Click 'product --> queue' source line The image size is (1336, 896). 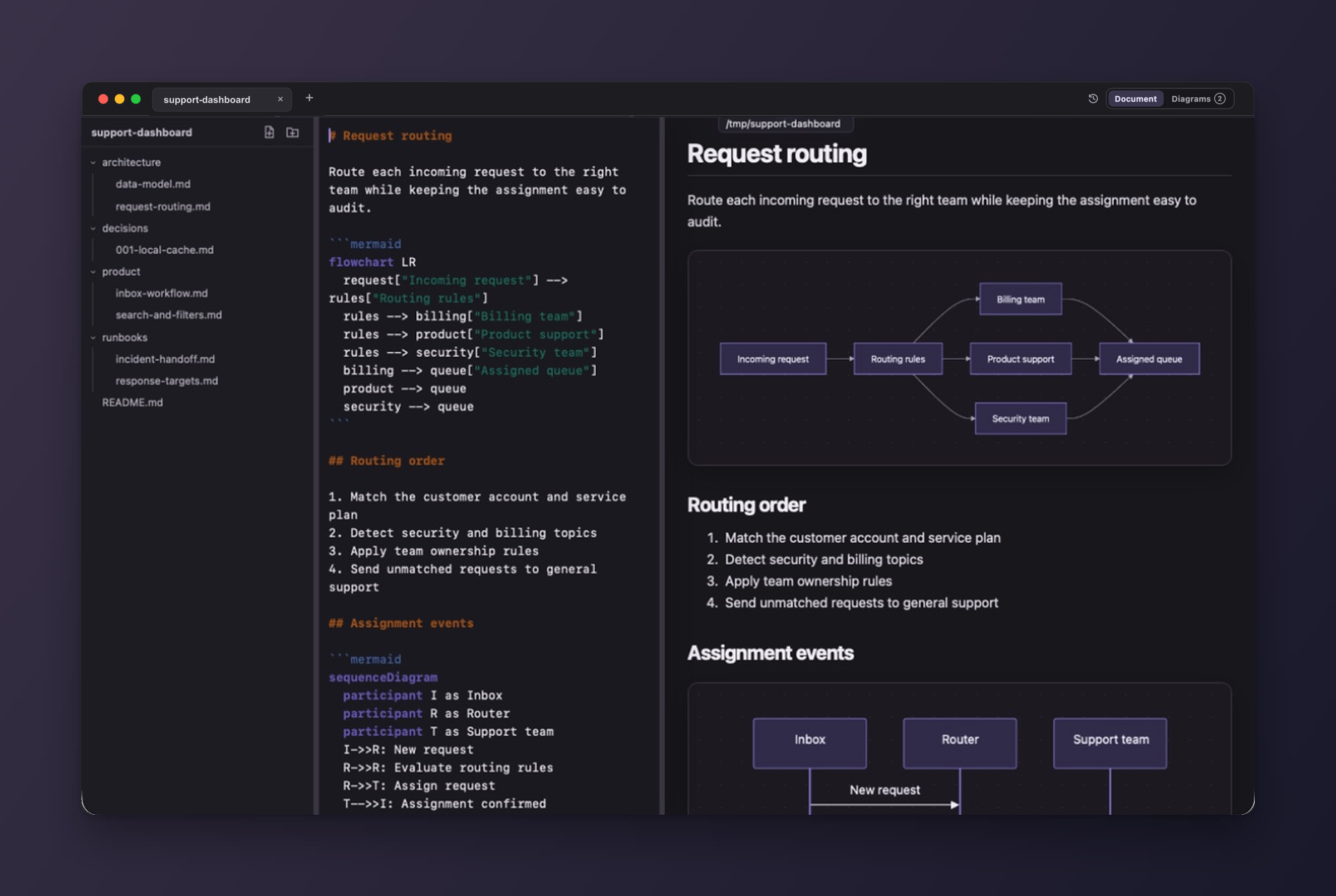coord(405,388)
